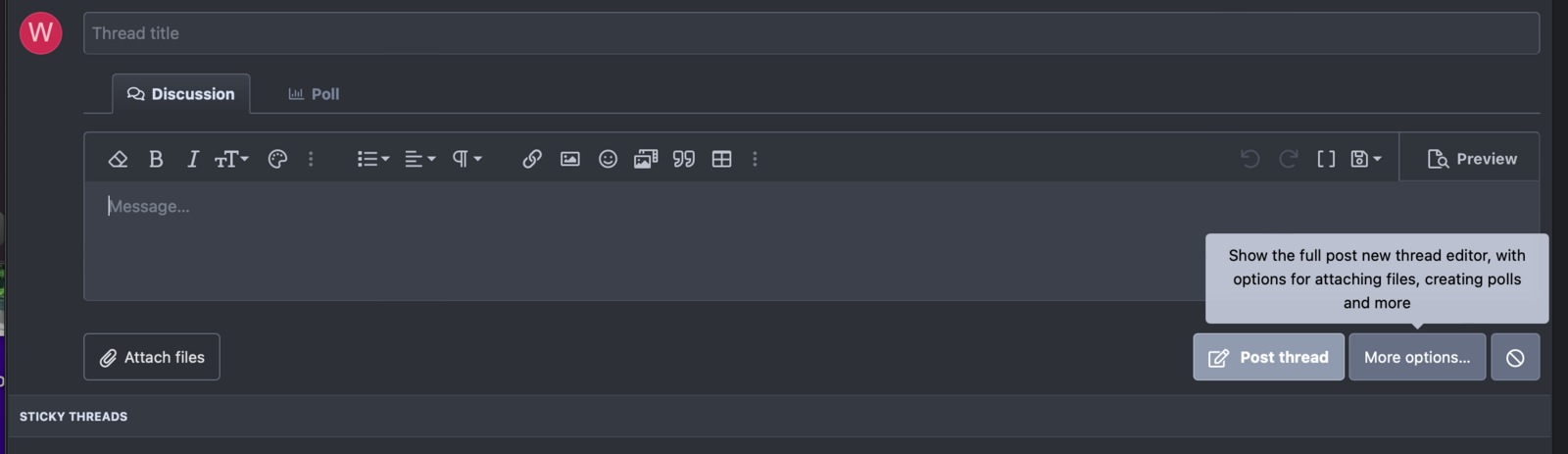Click the insert image icon

(569, 159)
